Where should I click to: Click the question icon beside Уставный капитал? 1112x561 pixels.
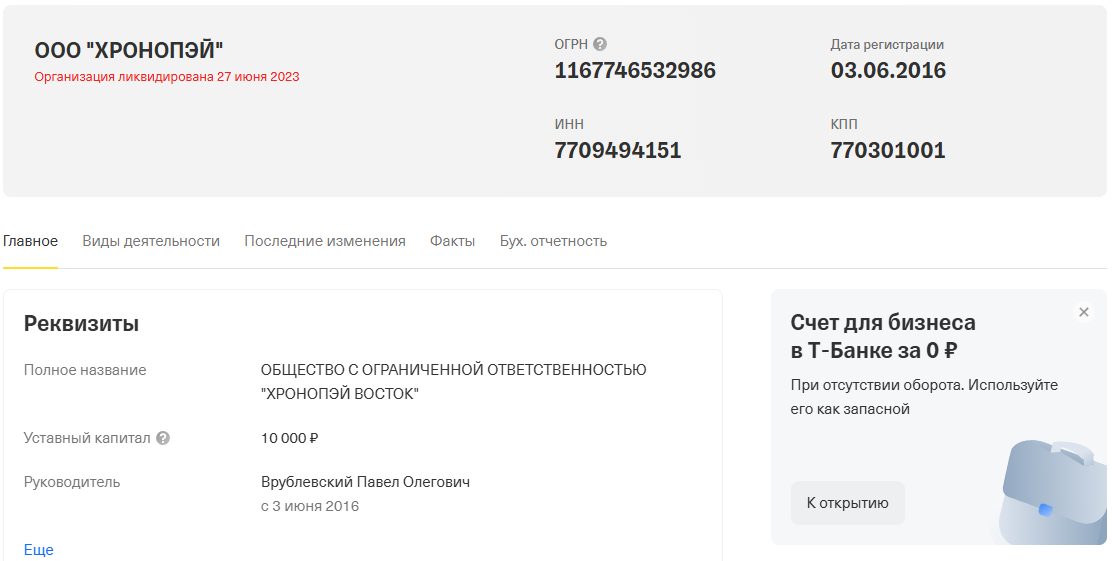163,438
